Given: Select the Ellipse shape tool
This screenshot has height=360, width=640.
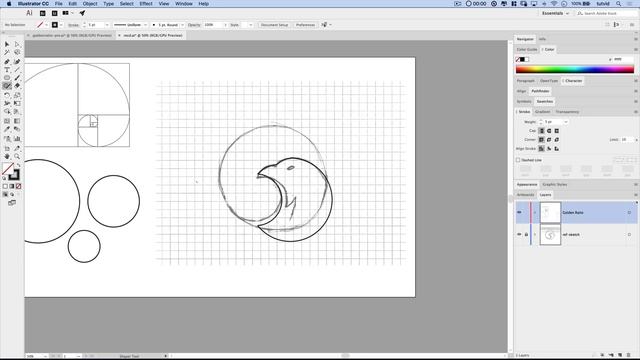Looking at the screenshot, I should (7, 78).
